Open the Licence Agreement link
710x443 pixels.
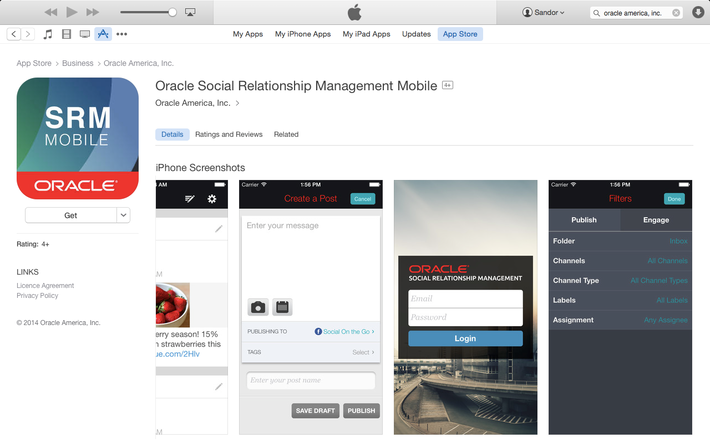pos(45,285)
